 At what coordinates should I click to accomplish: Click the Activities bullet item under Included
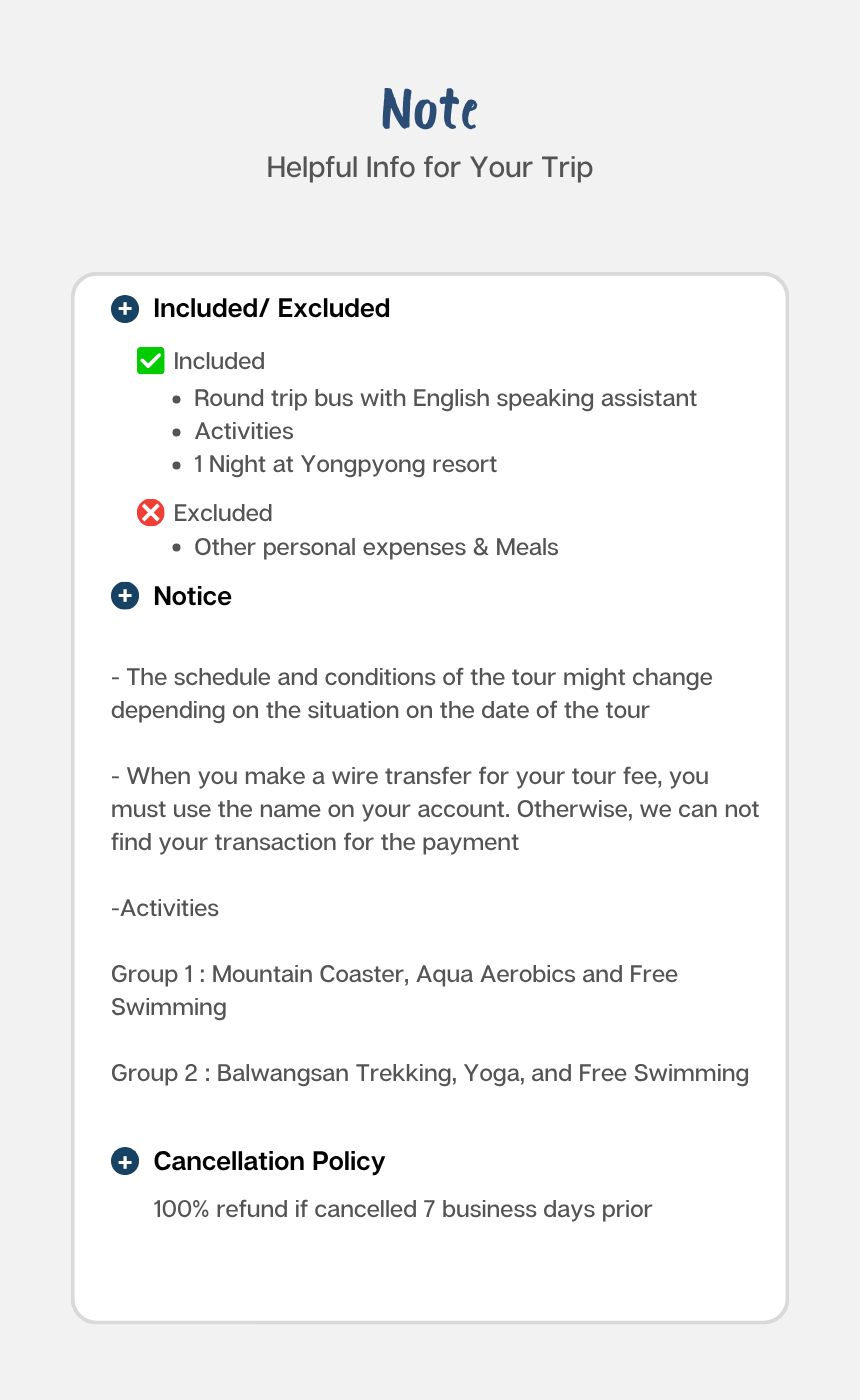click(244, 431)
